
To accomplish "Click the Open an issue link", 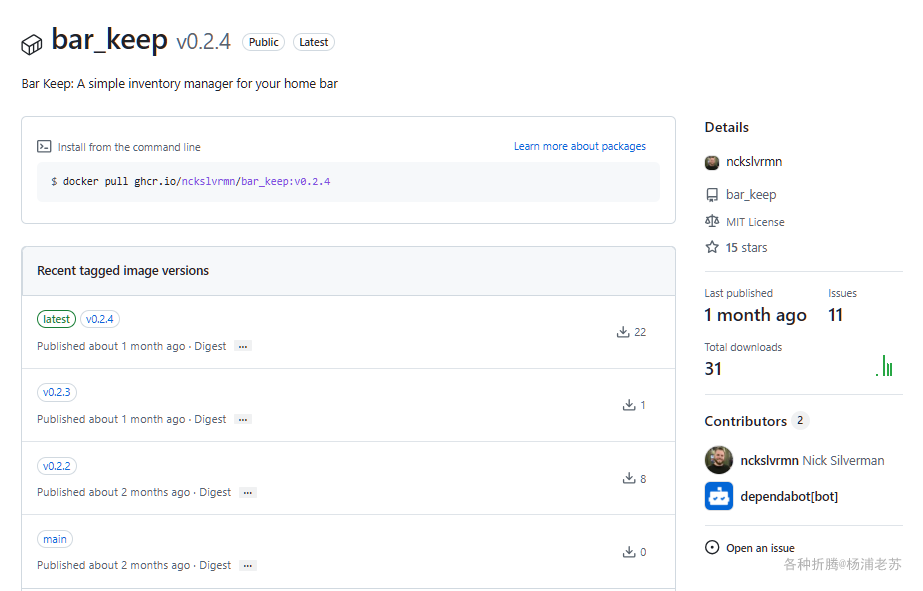I will point(760,548).
